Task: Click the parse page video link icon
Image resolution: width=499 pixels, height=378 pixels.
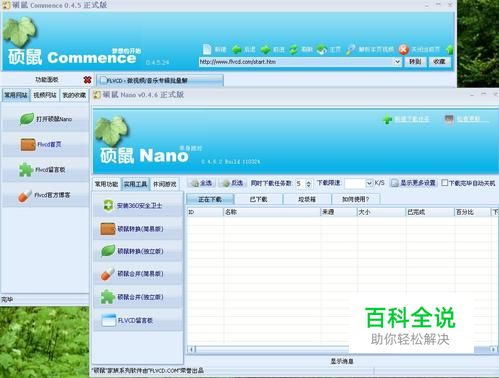Action: [351, 50]
